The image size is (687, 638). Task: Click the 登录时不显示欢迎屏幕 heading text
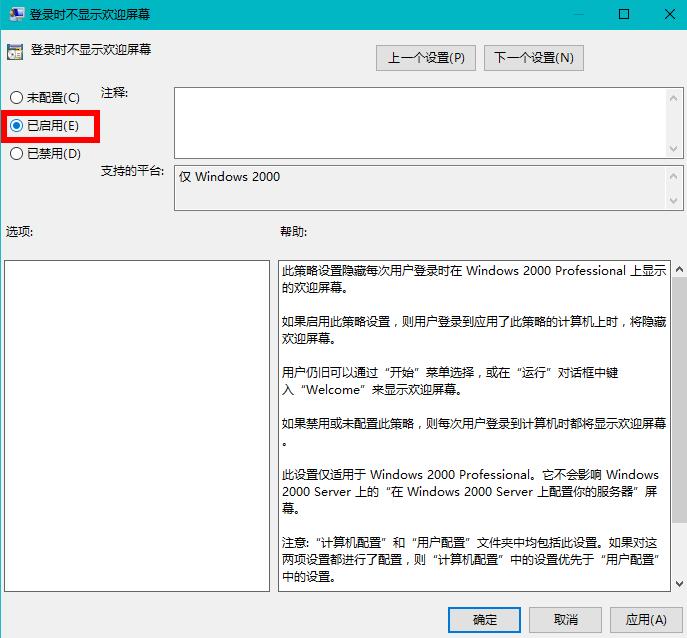pyautogui.click(x=91, y=50)
